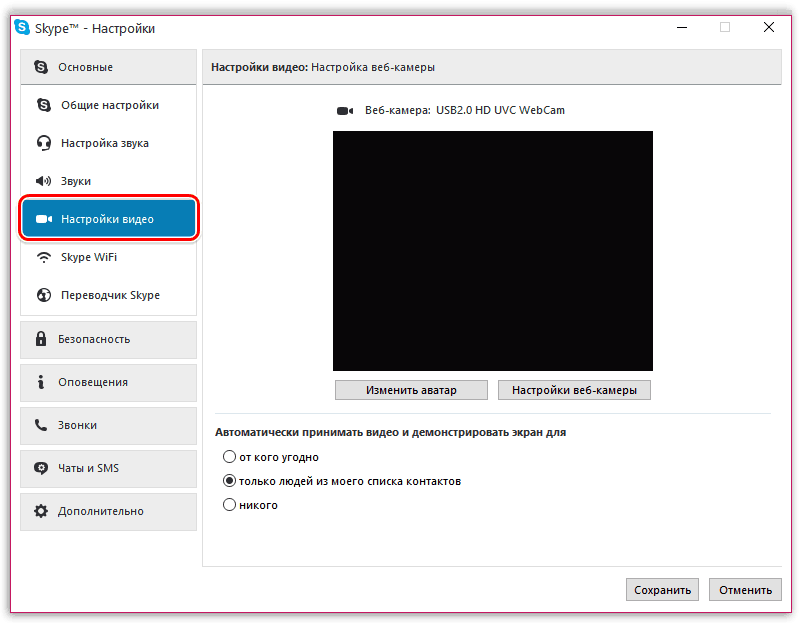The height and width of the screenshot is (623, 802).
Task: Click the Изменить аватар button
Action: coord(411,390)
